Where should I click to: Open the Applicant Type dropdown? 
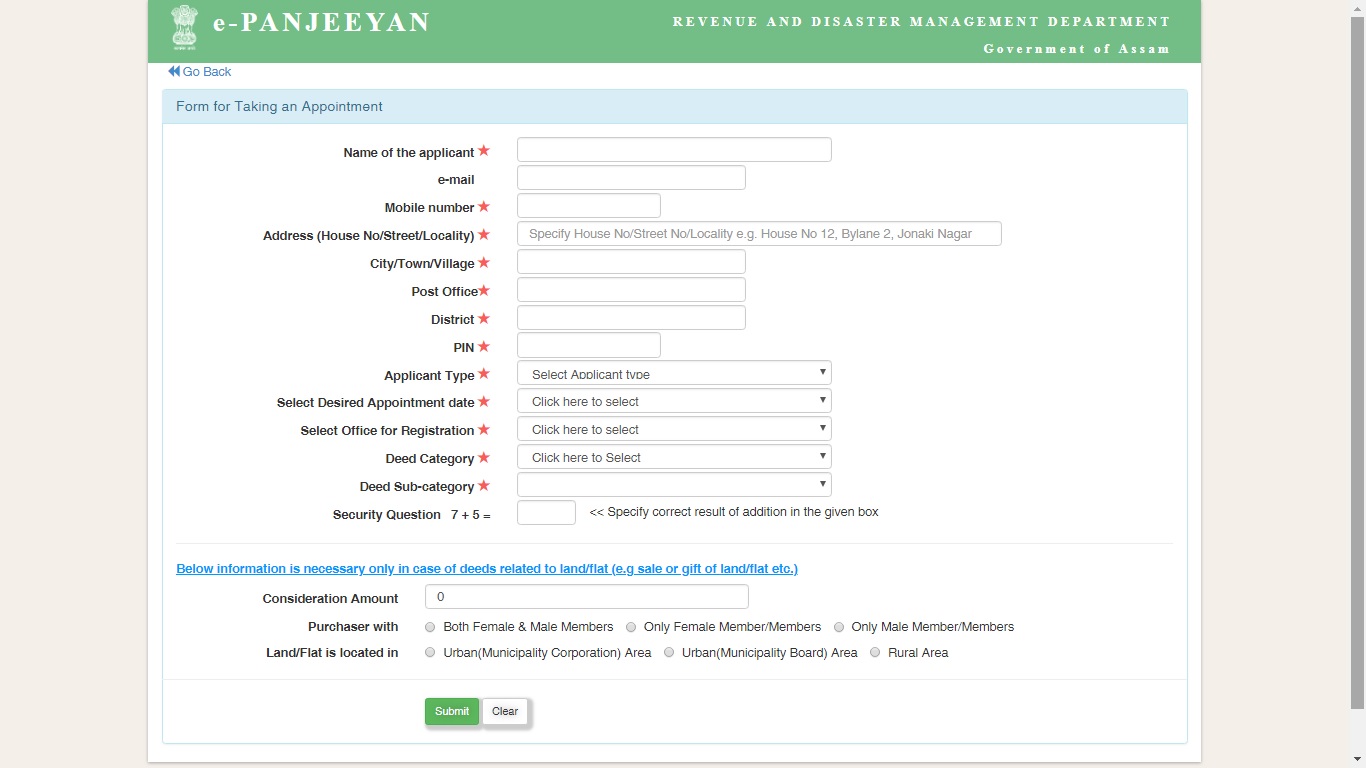673,372
